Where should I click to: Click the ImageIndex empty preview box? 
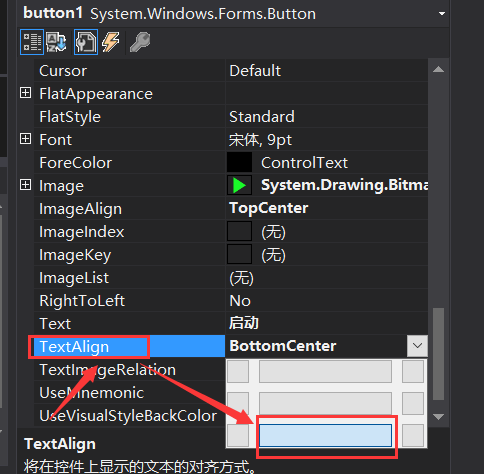coord(239,231)
